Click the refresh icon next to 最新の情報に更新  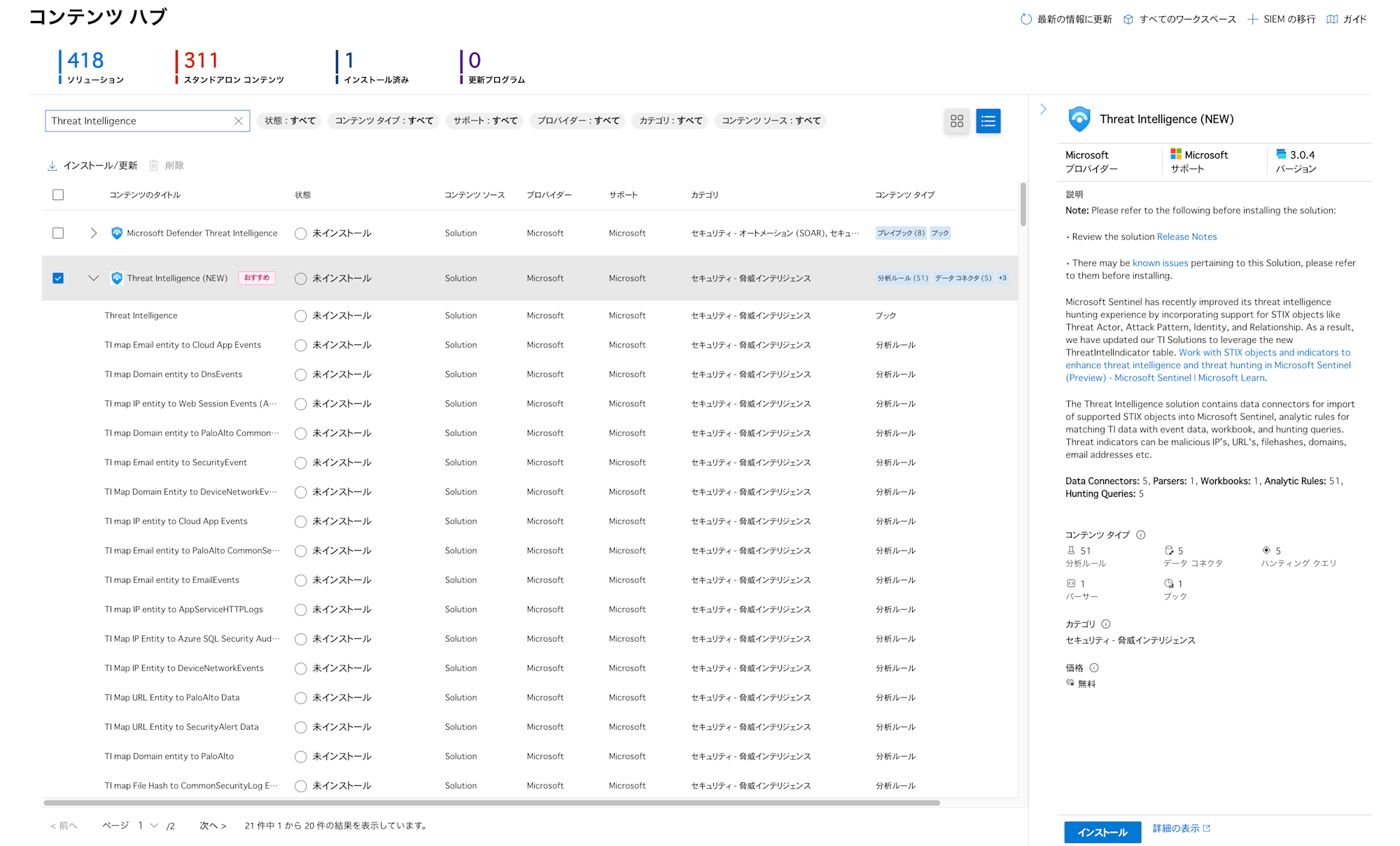(1025, 20)
